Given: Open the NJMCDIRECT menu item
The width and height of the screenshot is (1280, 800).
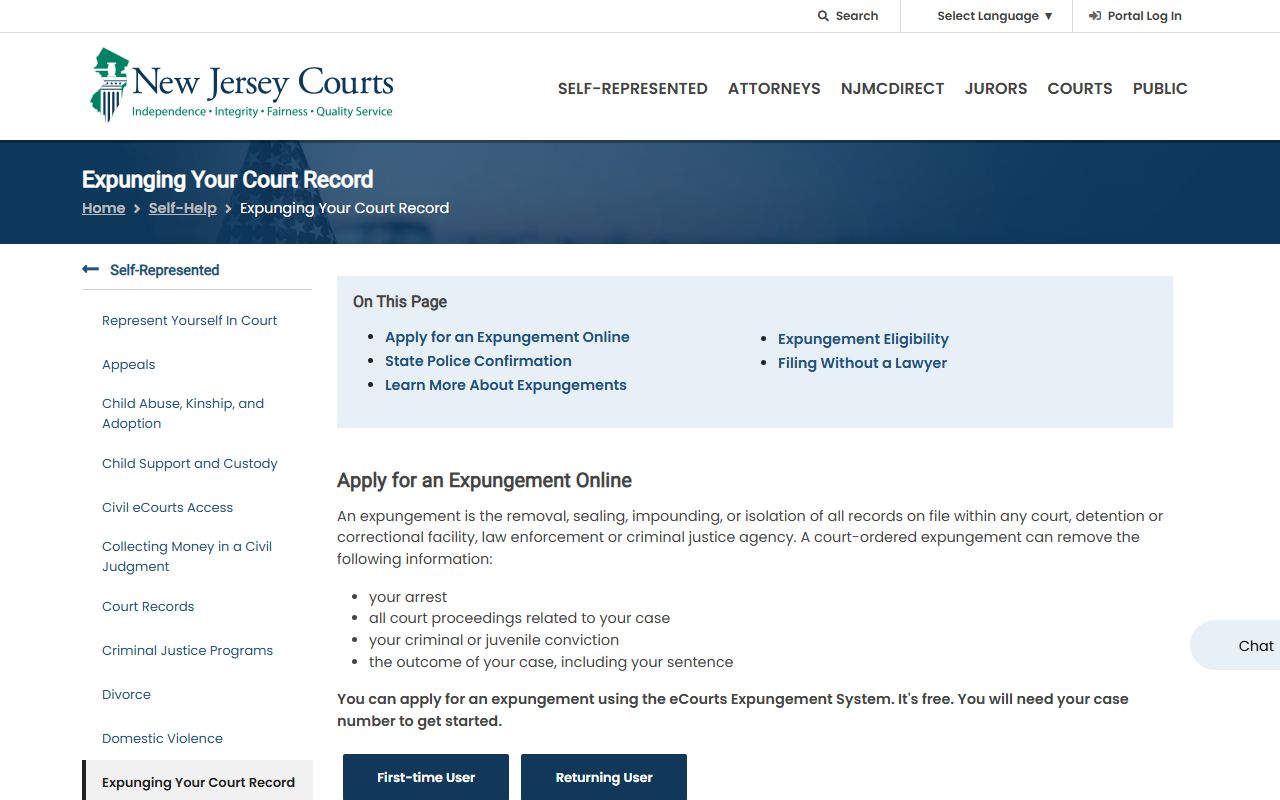Looking at the screenshot, I should (x=892, y=88).
